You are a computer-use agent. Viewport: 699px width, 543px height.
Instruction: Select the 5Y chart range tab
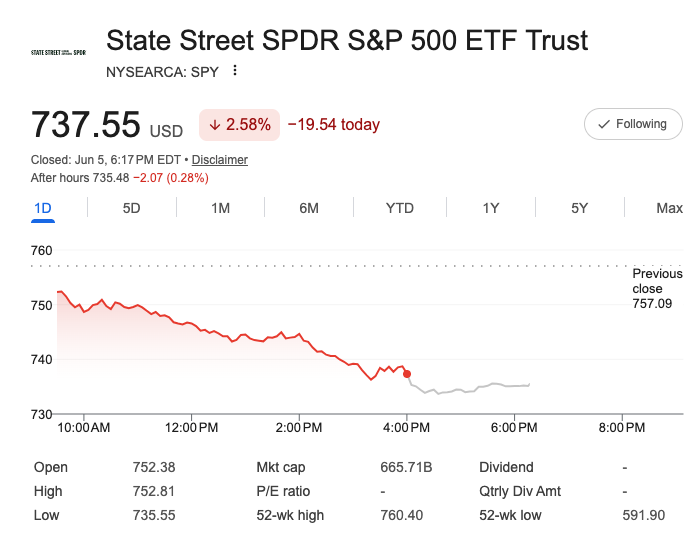point(580,208)
